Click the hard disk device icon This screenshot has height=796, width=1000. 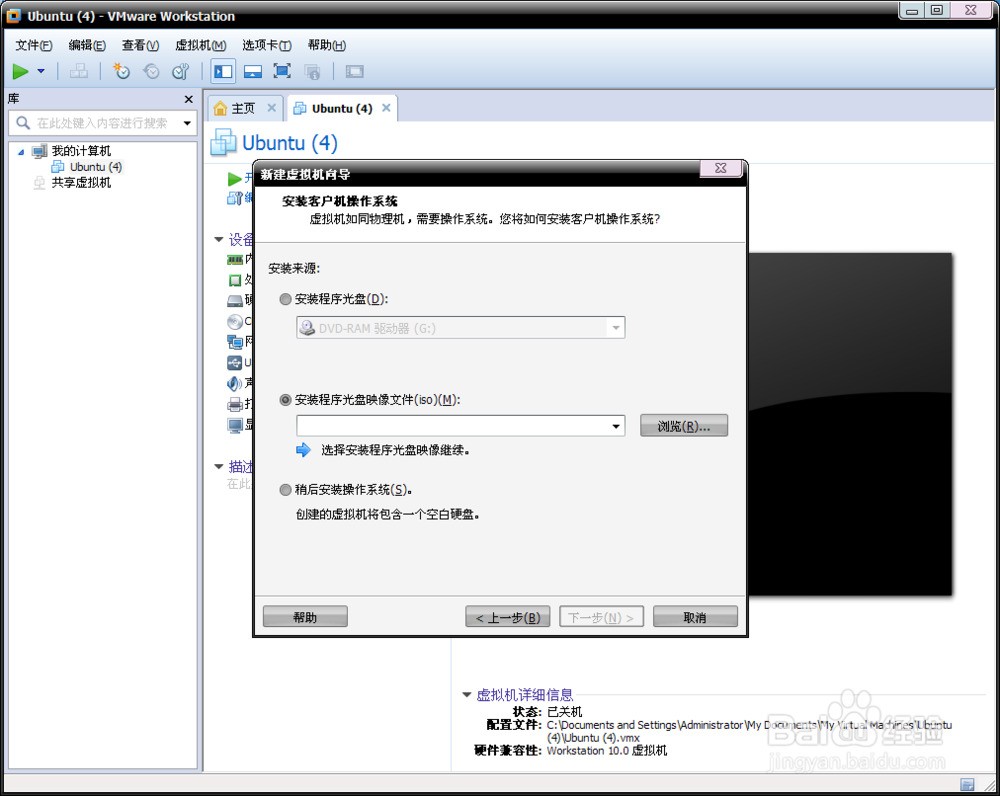click(x=235, y=300)
